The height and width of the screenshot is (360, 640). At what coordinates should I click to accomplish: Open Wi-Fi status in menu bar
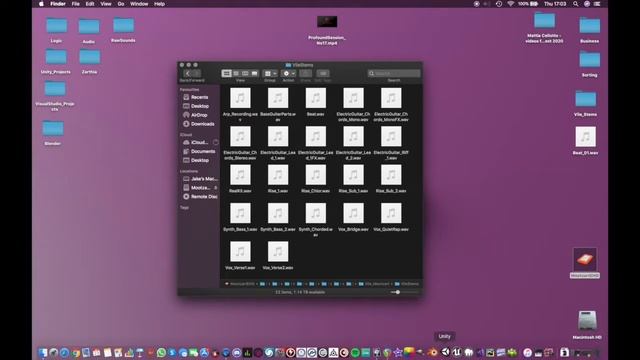click(x=510, y=4)
